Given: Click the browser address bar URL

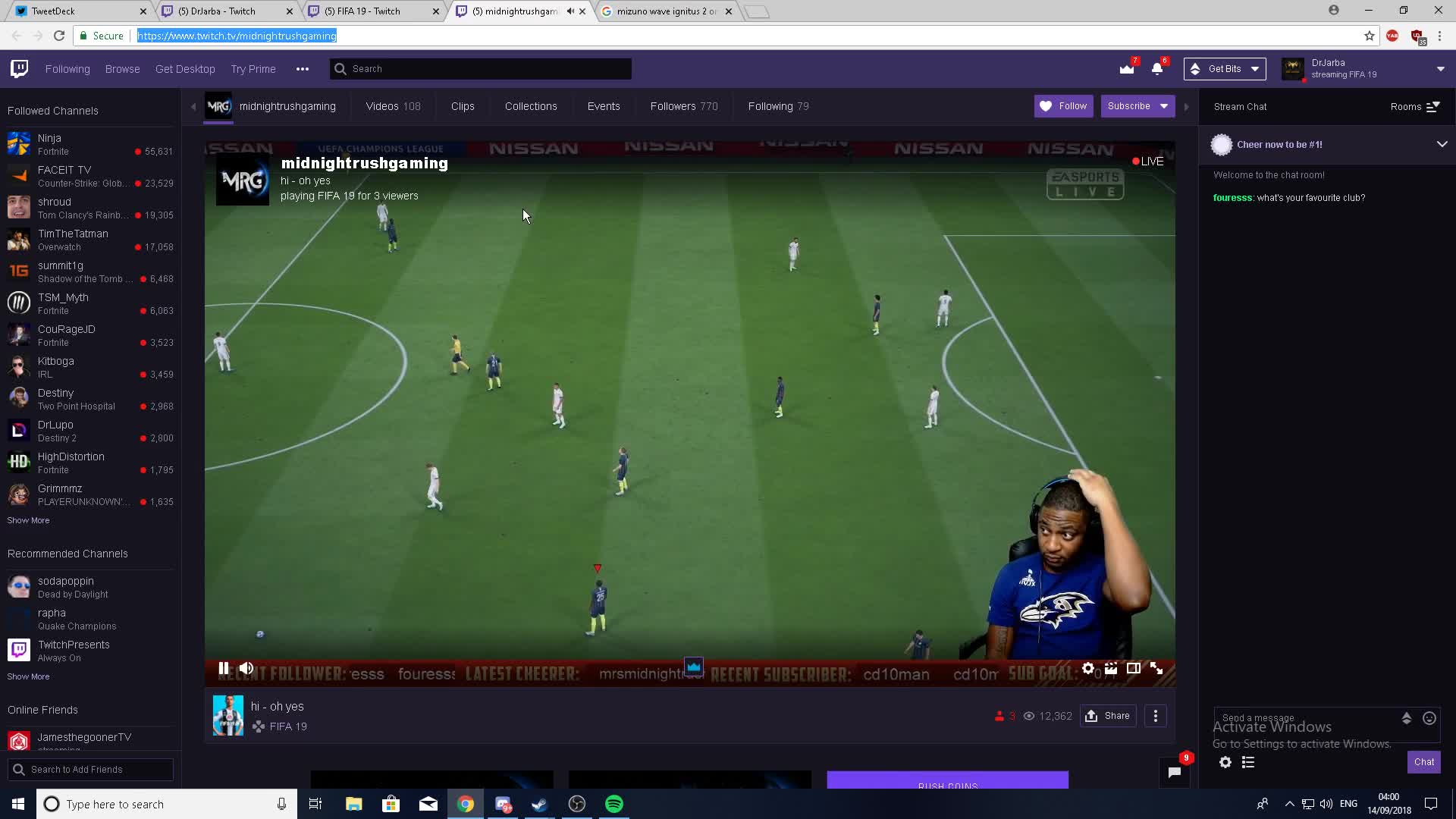Looking at the screenshot, I should pyautogui.click(x=237, y=36).
